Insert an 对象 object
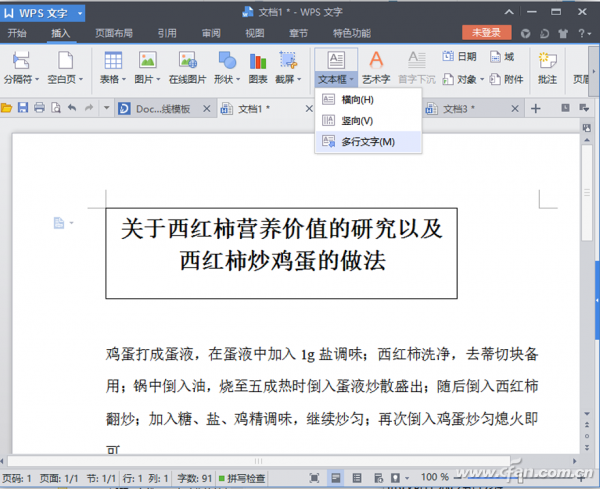This screenshot has height=489, width=600. click(460, 79)
